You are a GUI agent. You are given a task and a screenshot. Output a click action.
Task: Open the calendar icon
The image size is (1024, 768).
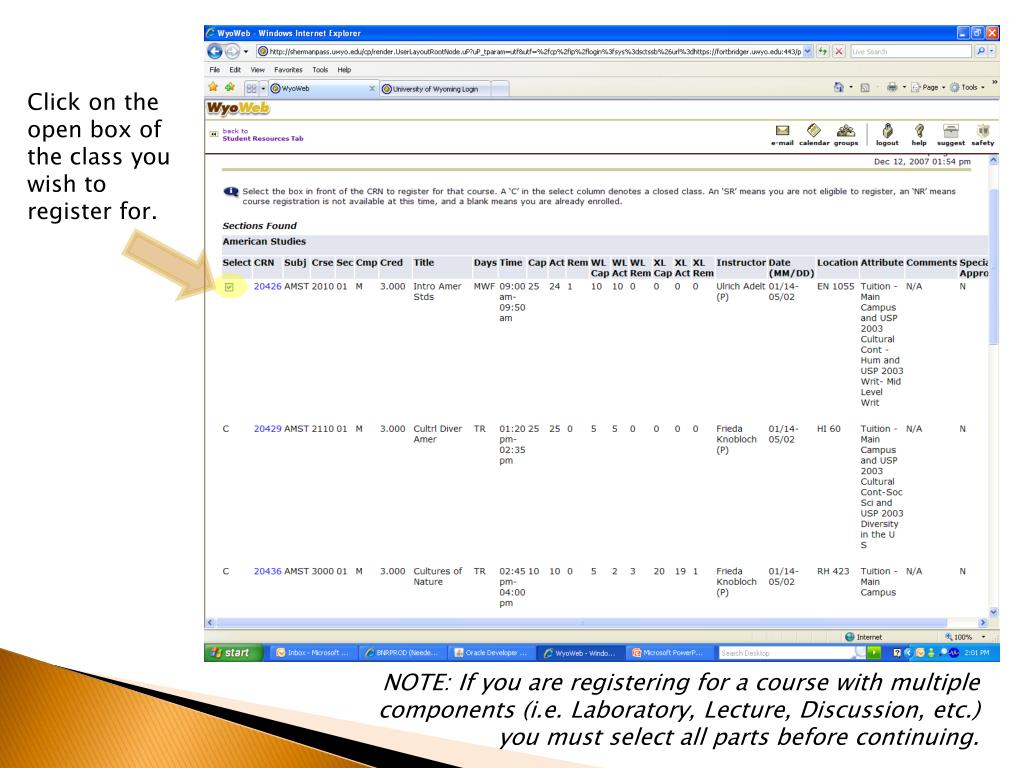pos(814,135)
